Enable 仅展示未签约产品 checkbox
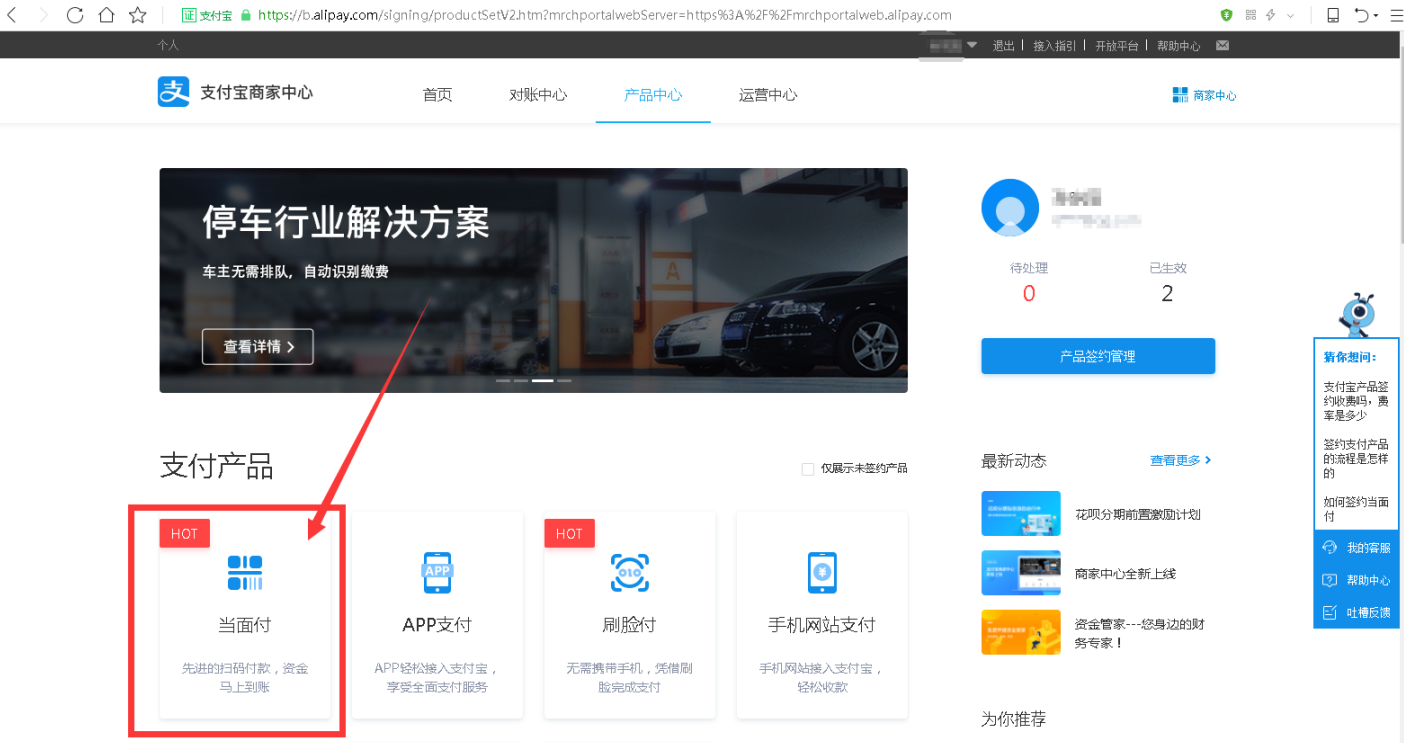 pos(808,469)
